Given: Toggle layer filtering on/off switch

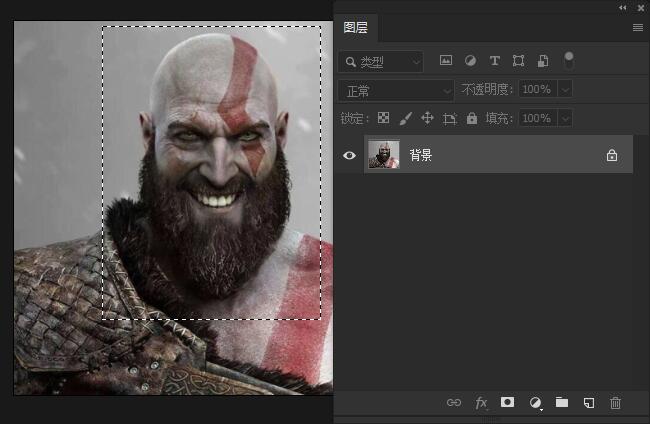Looking at the screenshot, I should pyautogui.click(x=569, y=60).
